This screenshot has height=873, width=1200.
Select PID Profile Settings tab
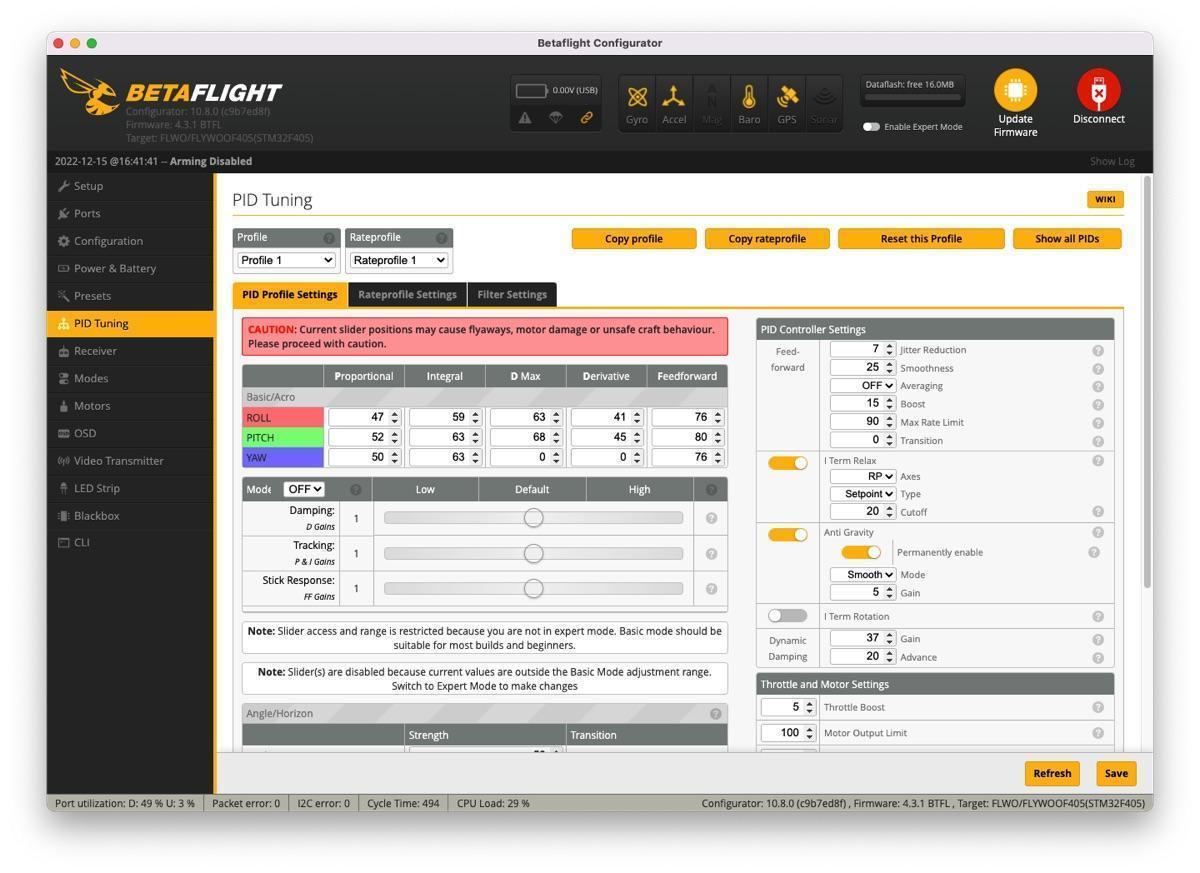click(290, 295)
